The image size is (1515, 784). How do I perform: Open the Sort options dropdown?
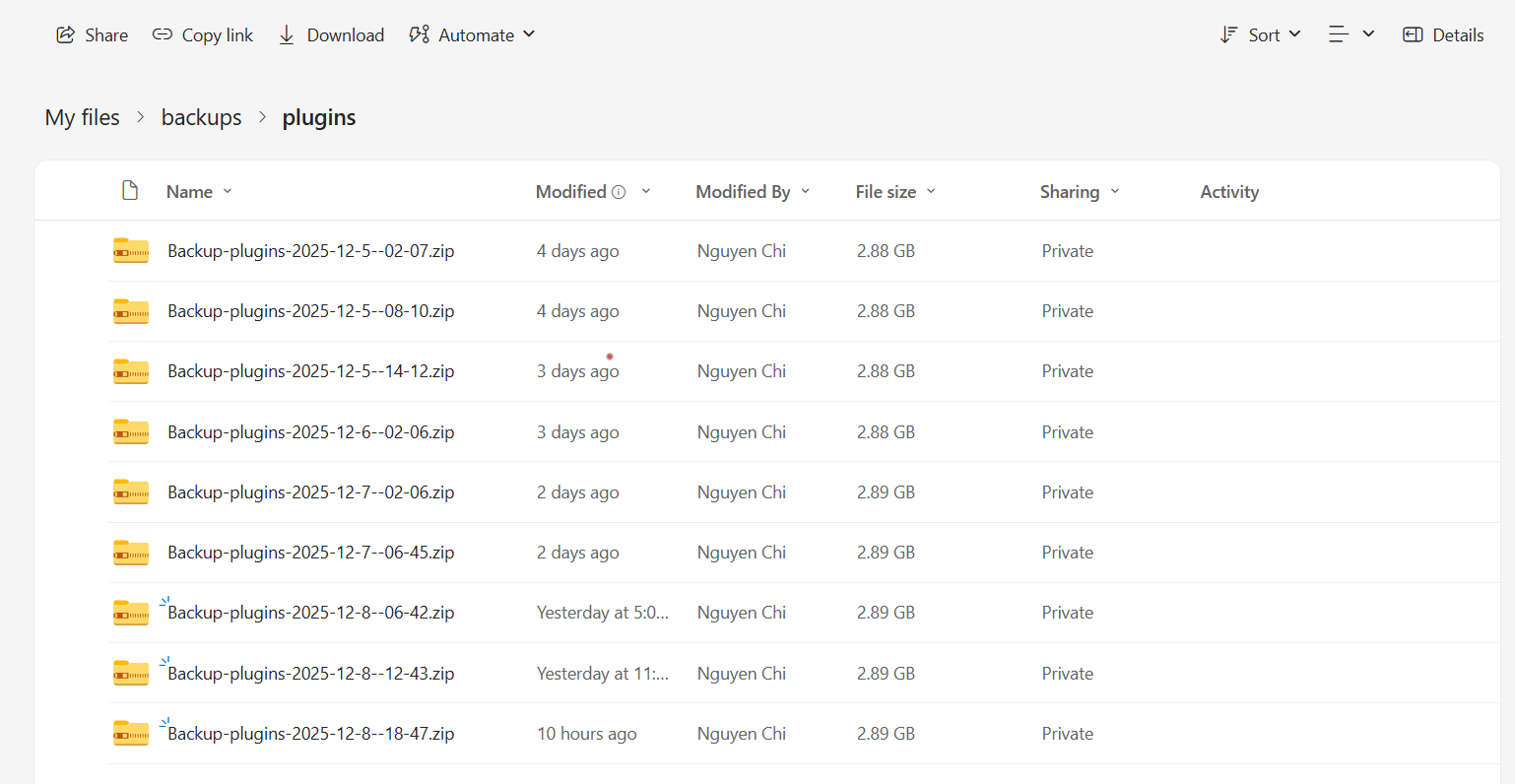(1261, 35)
